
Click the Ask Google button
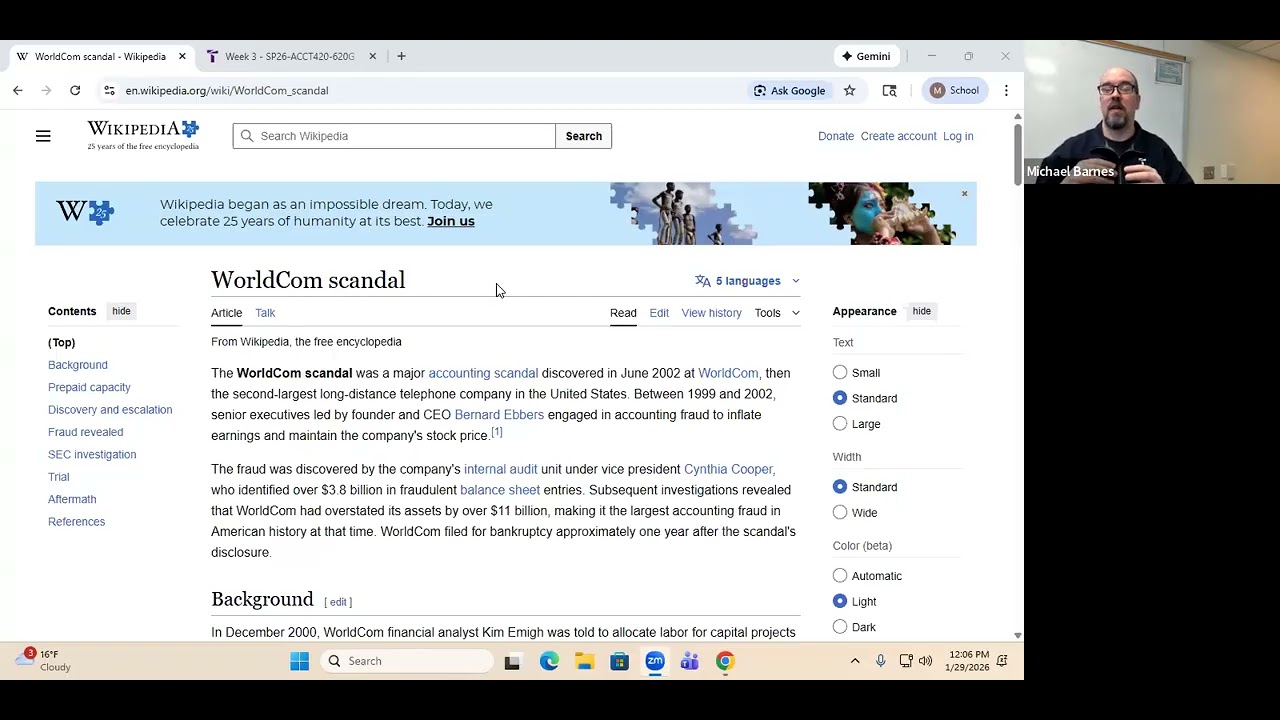tap(790, 90)
